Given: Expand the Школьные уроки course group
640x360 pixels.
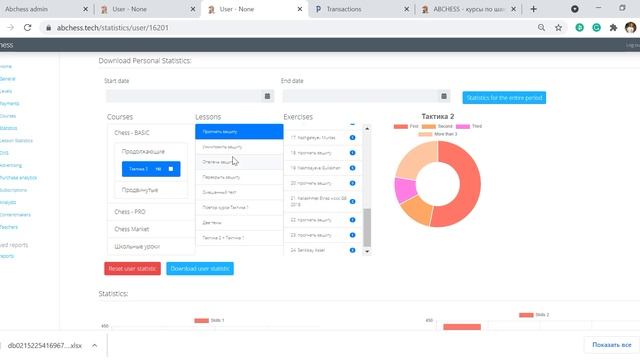Looking at the screenshot, I should 137,247.
